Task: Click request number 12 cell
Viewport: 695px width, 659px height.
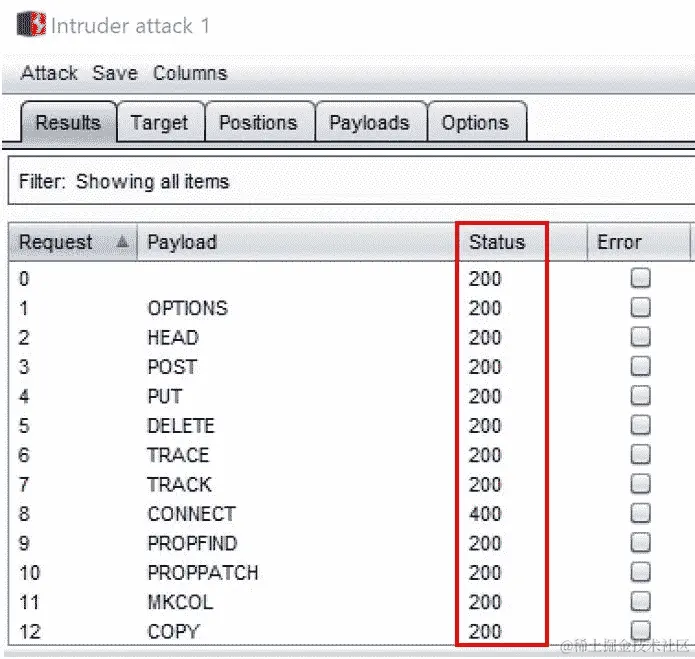Action: coord(30,632)
